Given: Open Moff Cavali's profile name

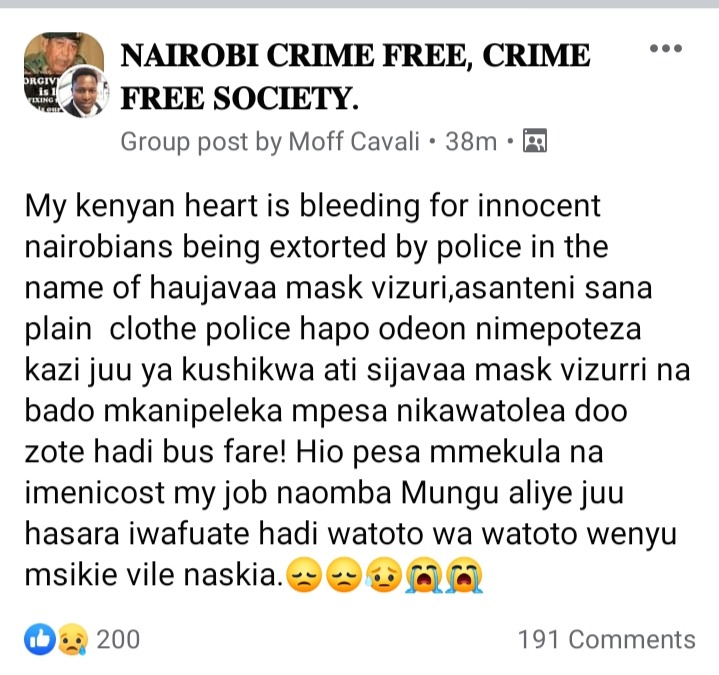Looking at the screenshot, I should point(354,141).
